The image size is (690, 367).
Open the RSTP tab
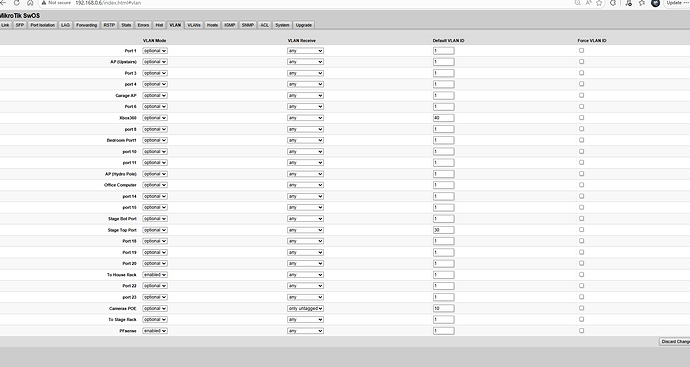pyautogui.click(x=109, y=25)
